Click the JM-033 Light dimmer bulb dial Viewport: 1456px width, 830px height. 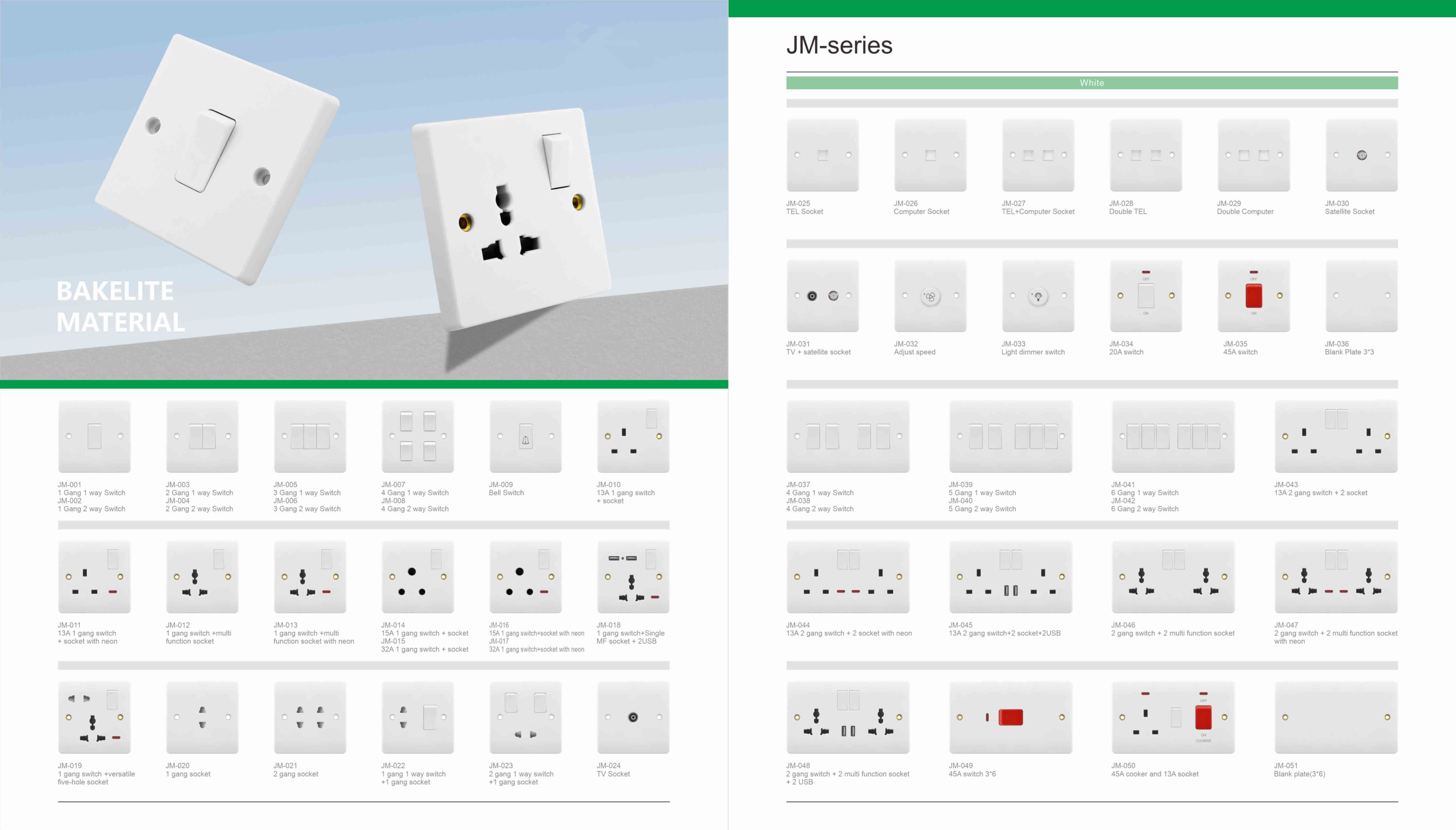(1038, 296)
